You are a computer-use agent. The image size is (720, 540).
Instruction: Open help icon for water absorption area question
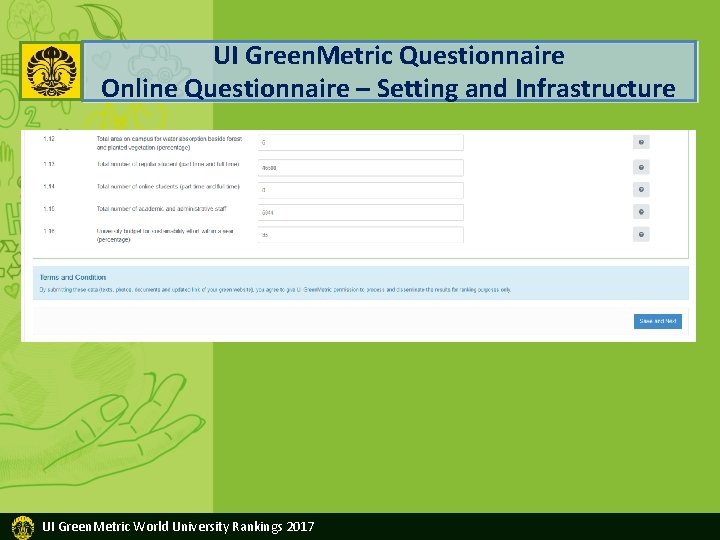[641, 142]
